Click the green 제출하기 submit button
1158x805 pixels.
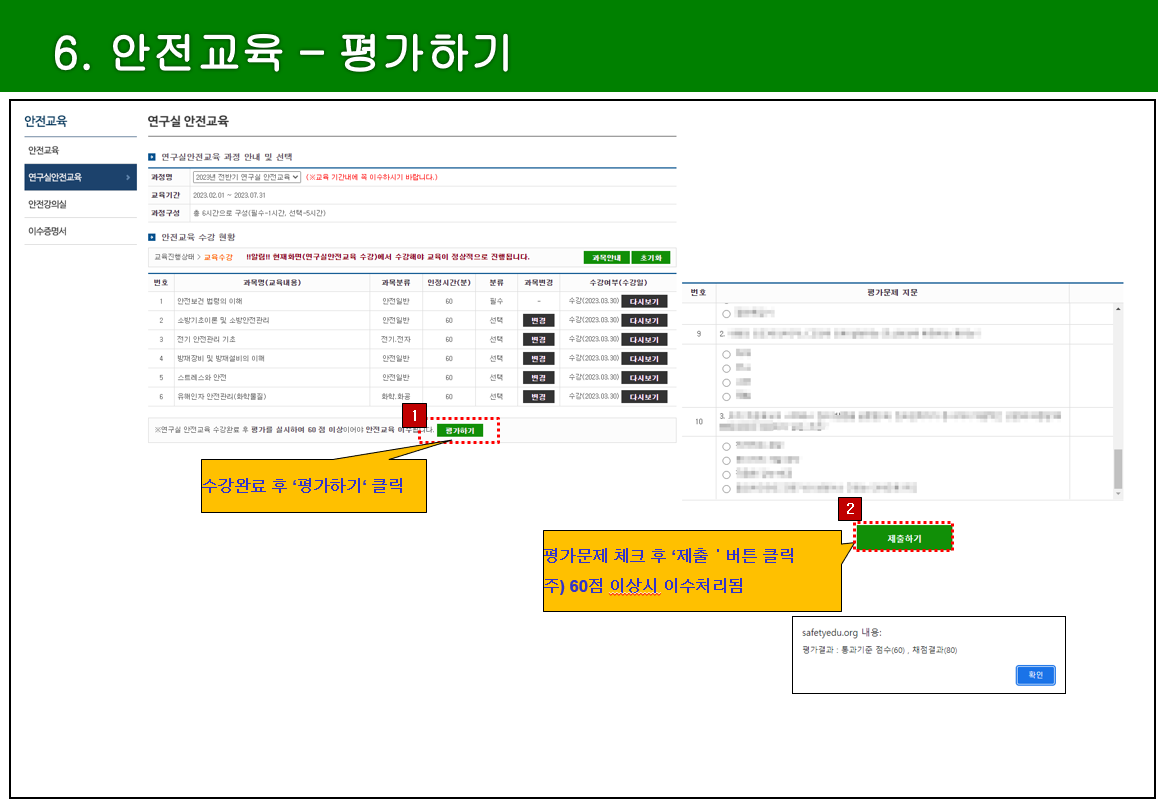click(x=904, y=538)
